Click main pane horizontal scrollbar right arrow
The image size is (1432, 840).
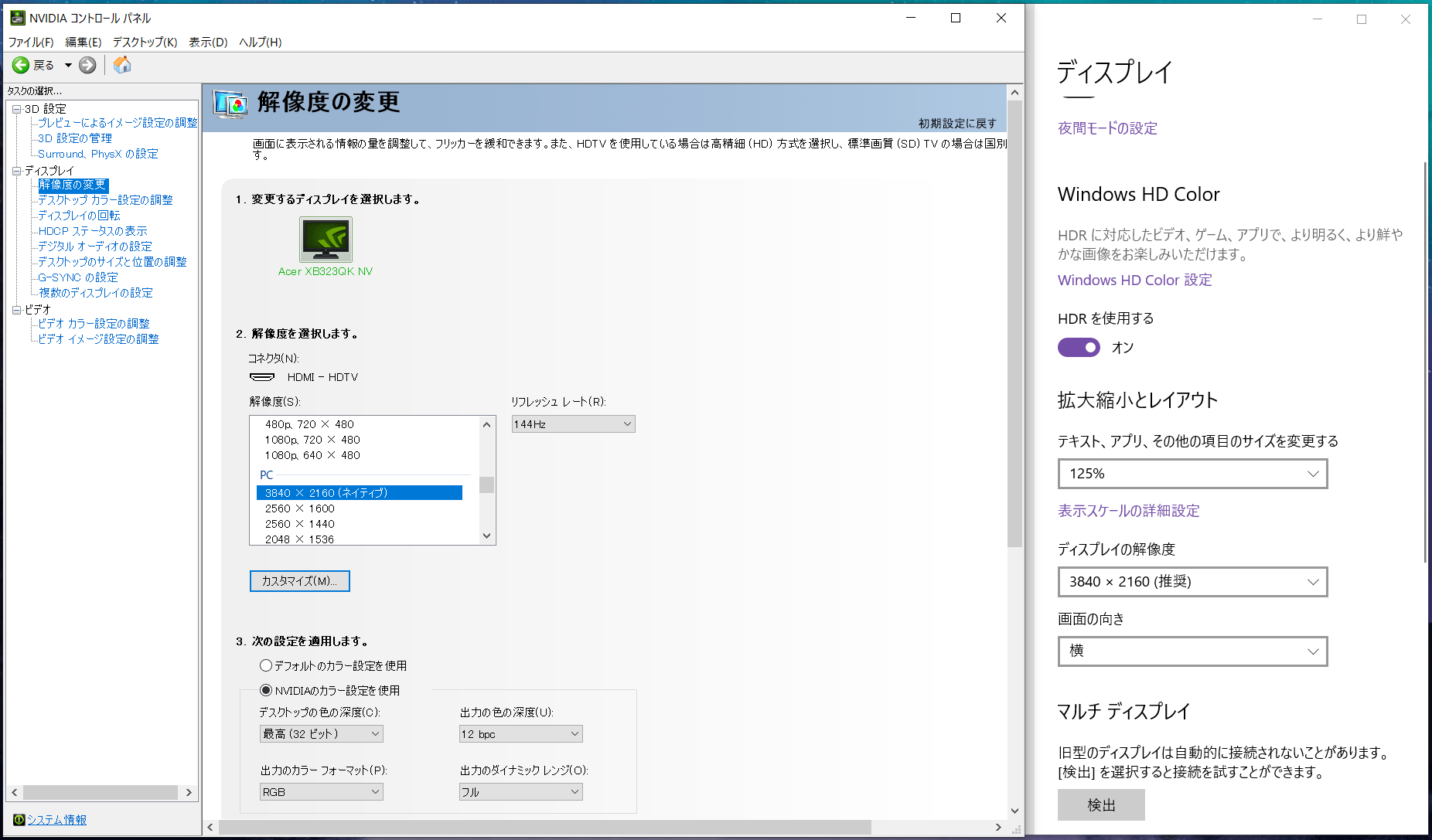point(998,827)
